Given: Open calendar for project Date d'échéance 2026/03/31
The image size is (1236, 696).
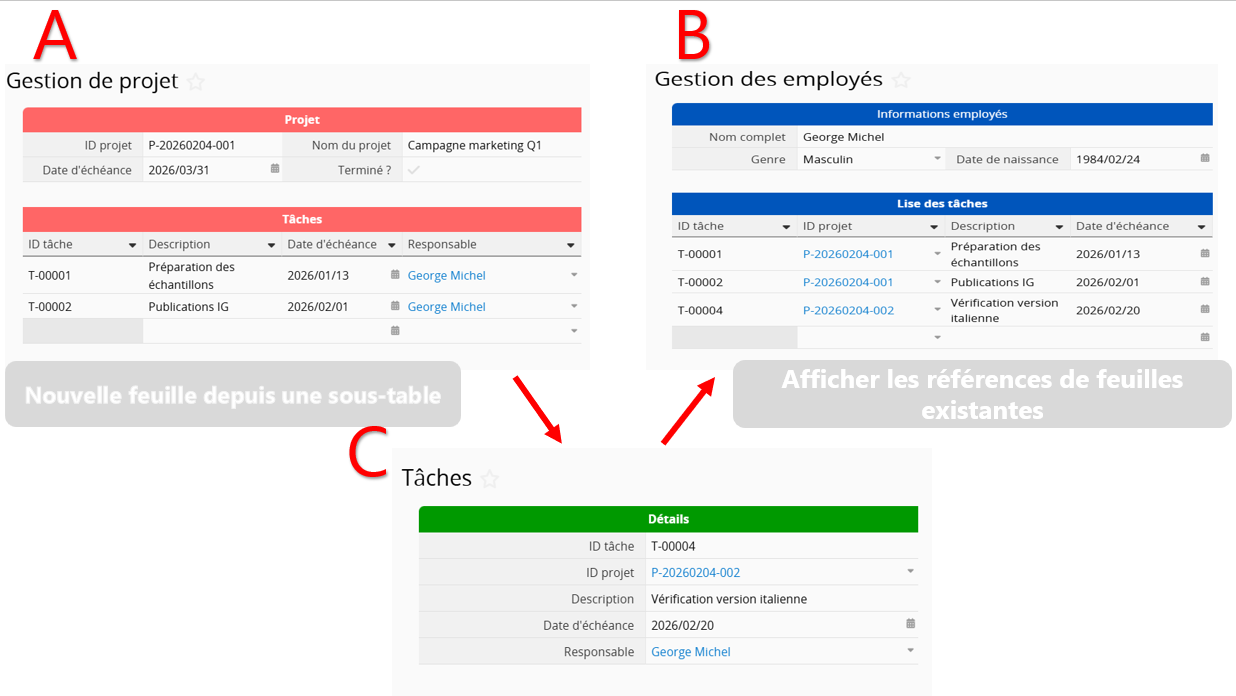Looking at the screenshot, I should coord(275,169).
